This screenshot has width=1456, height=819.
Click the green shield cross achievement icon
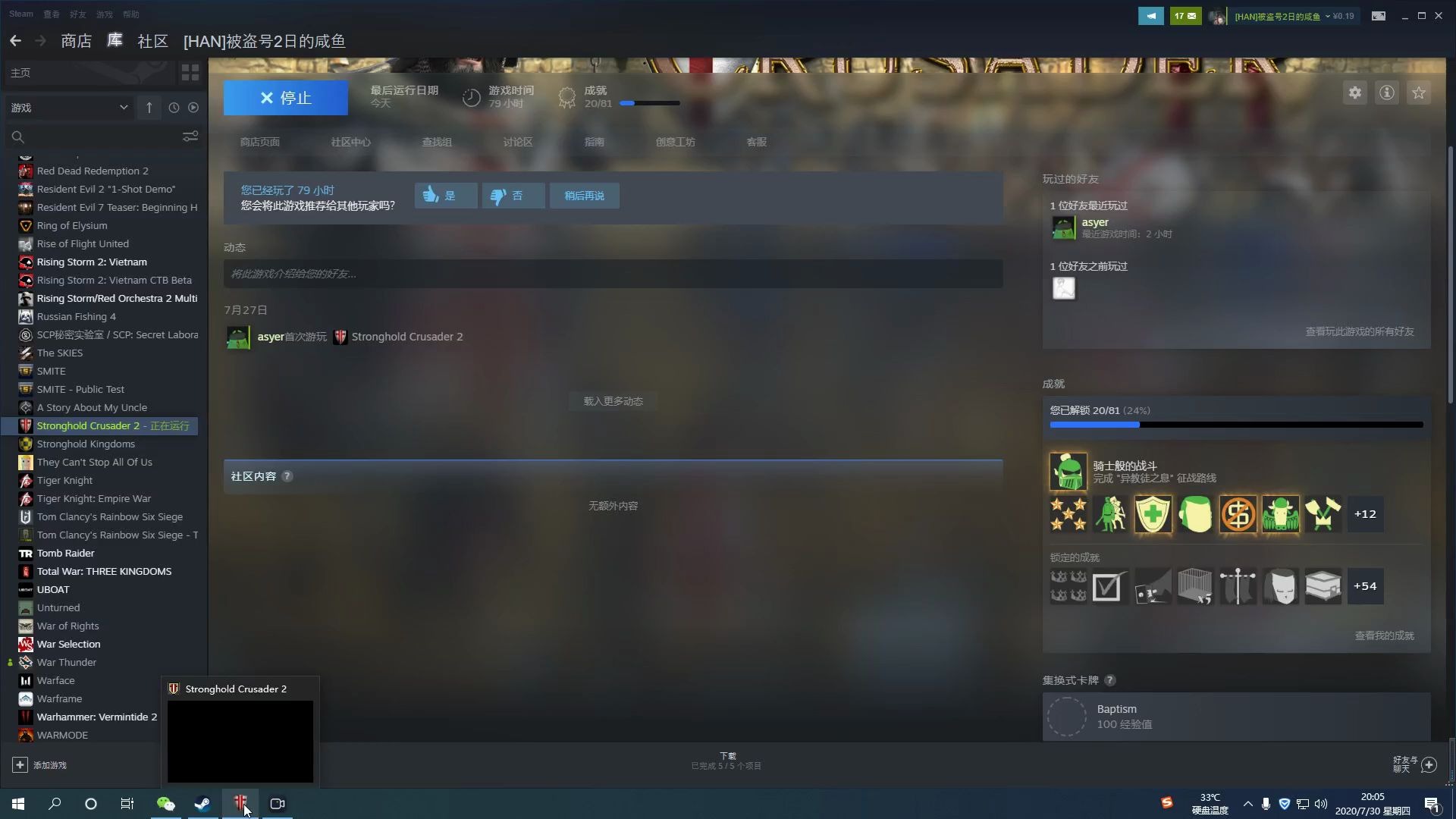(x=1153, y=514)
